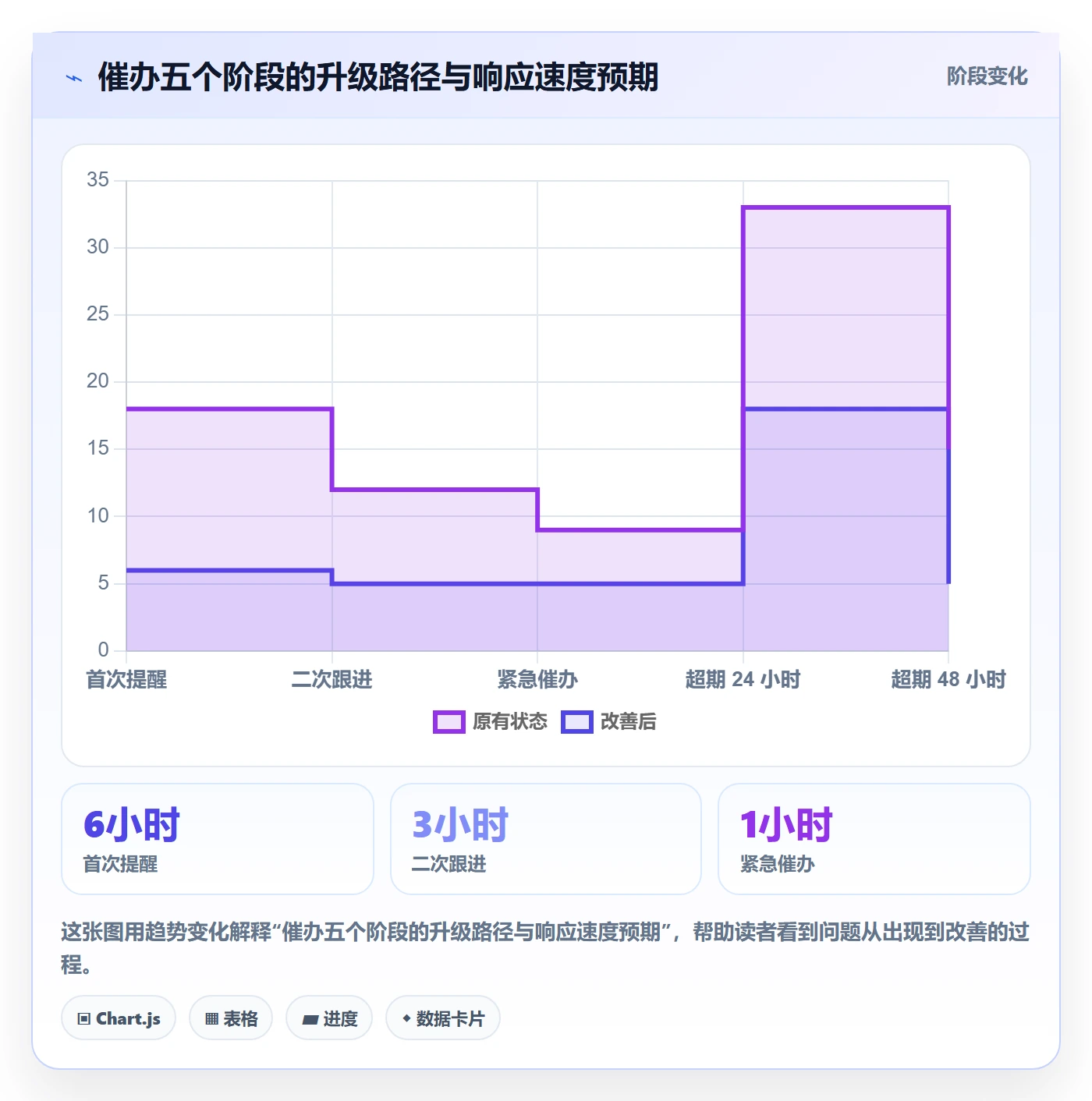Click the 20 value on the y-axis
This screenshot has height=1101, width=1092.
click(97, 381)
